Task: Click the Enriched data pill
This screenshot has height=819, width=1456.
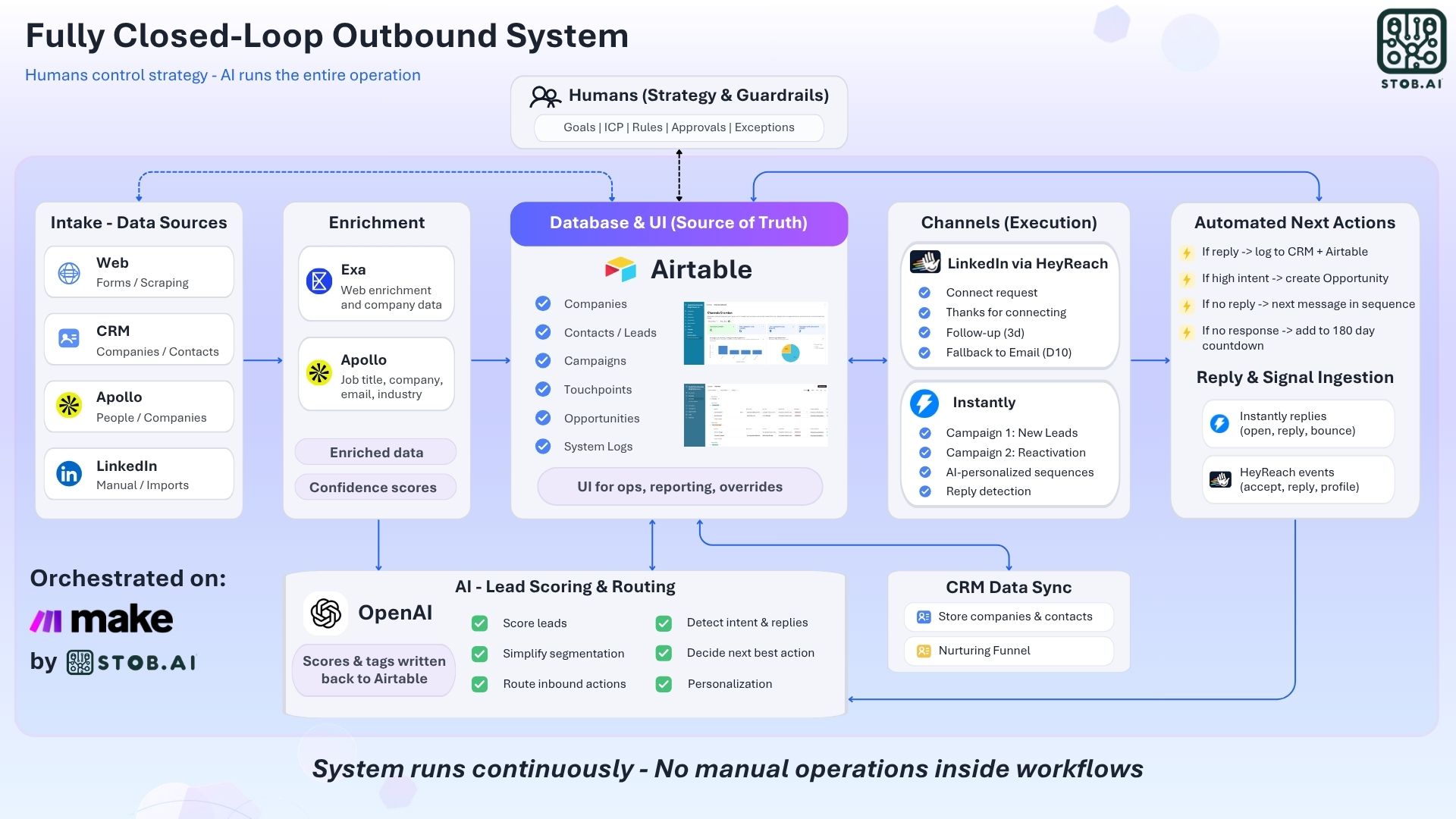Action: [x=376, y=452]
